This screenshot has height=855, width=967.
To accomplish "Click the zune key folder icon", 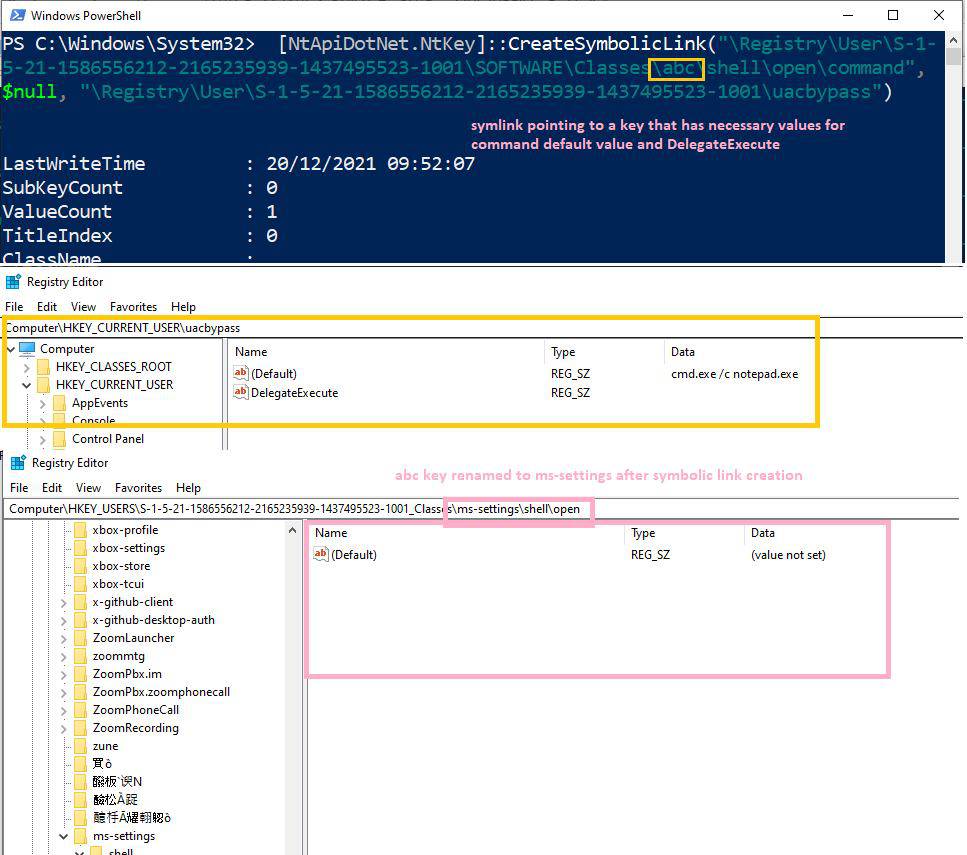I will tap(81, 746).
